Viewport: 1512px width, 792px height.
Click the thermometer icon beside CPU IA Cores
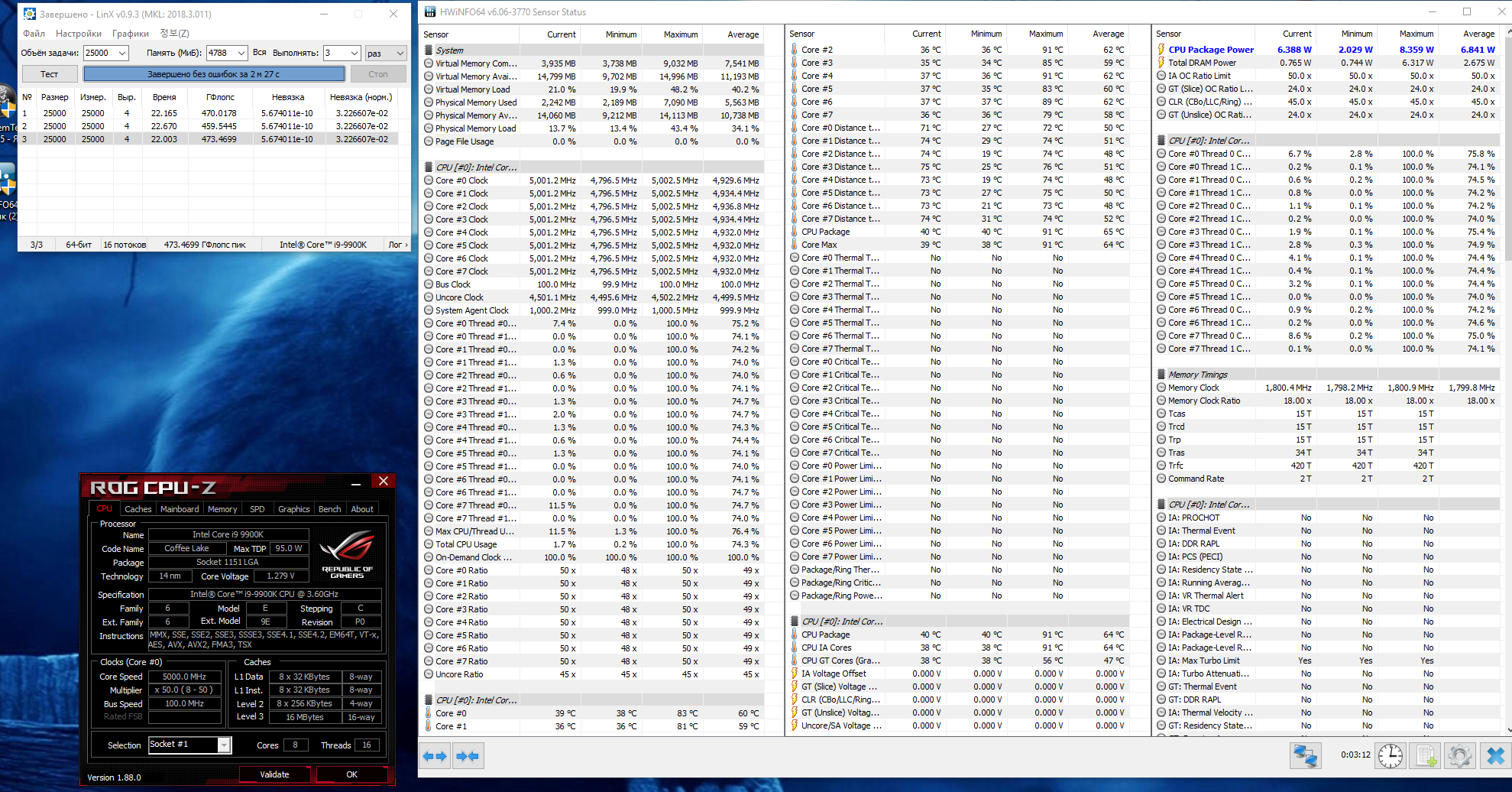click(795, 648)
